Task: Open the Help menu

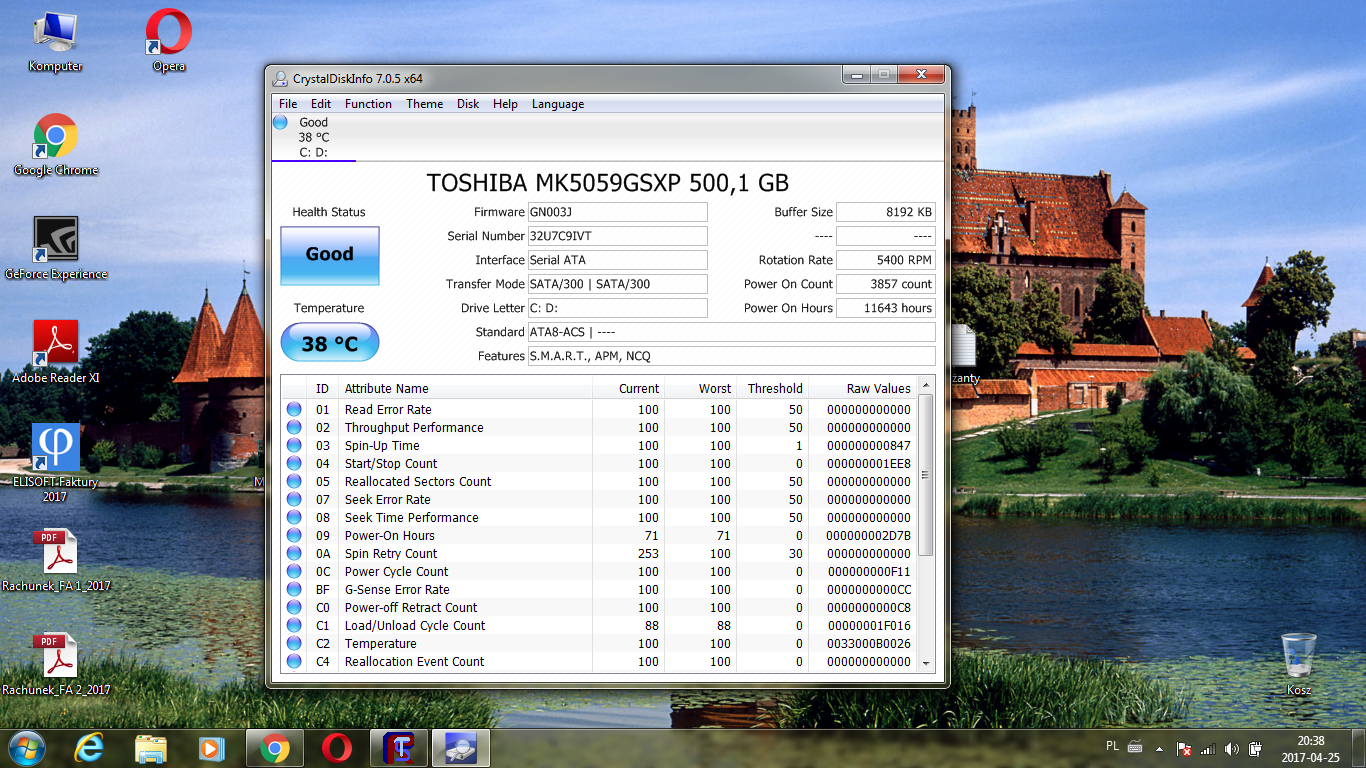Action: point(505,104)
